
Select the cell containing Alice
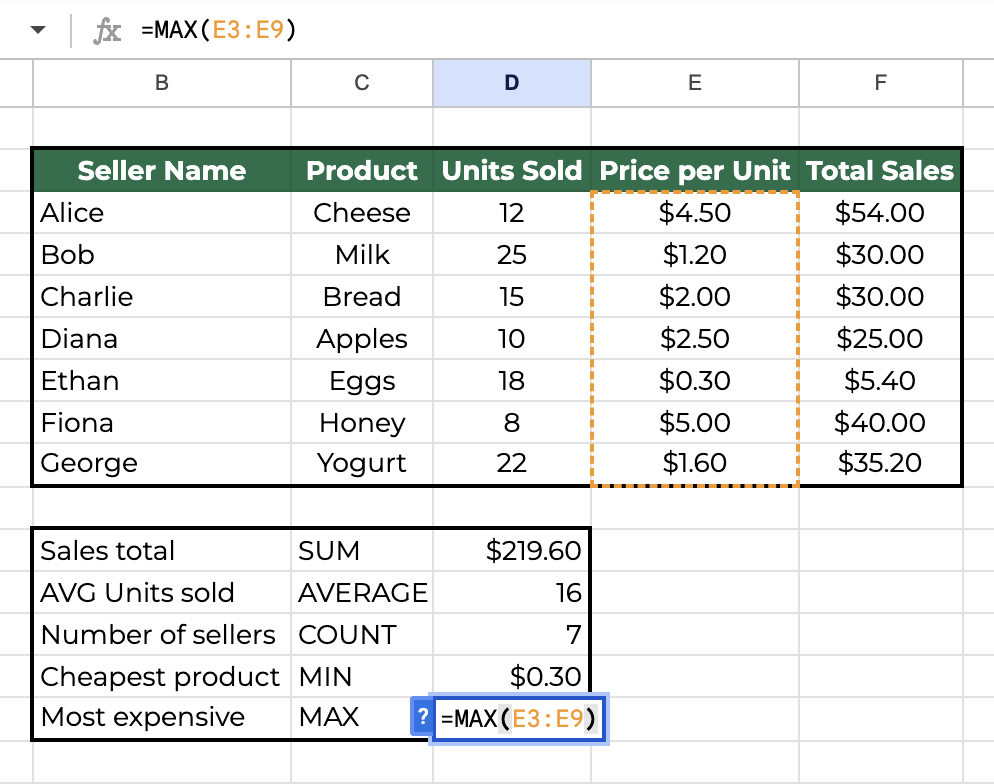point(162,213)
